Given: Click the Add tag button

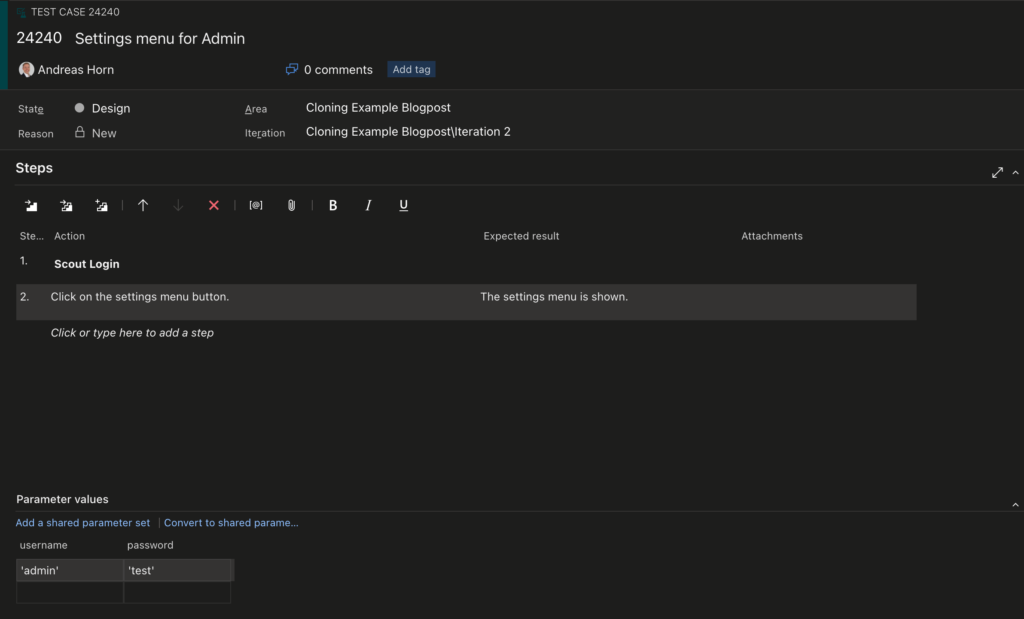Looking at the screenshot, I should 411,70.
